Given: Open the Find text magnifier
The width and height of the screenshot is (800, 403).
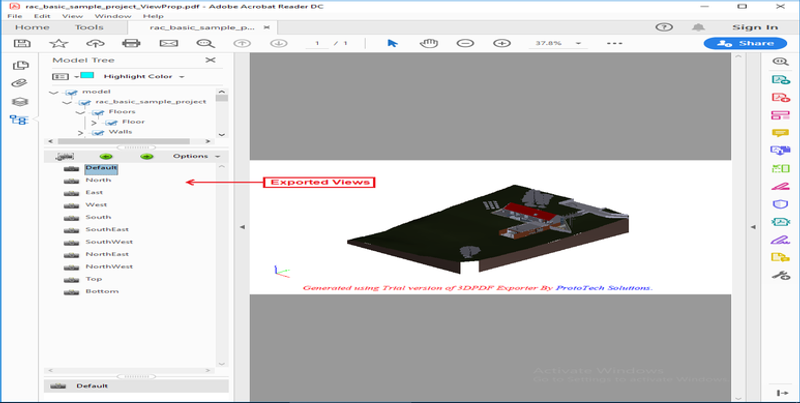Looking at the screenshot, I should point(206,43).
